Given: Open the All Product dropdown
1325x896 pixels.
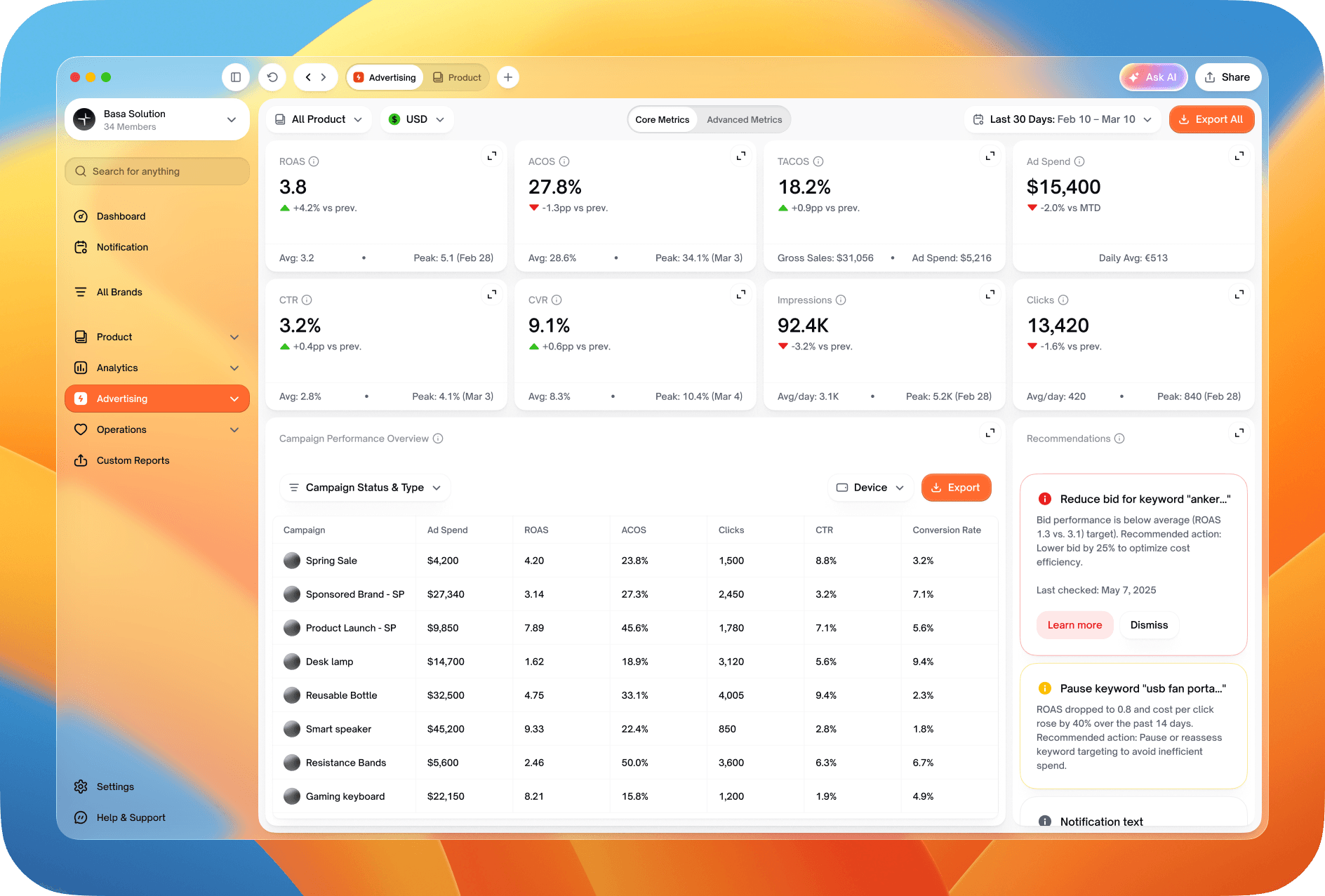Looking at the screenshot, I should [319, 119].
